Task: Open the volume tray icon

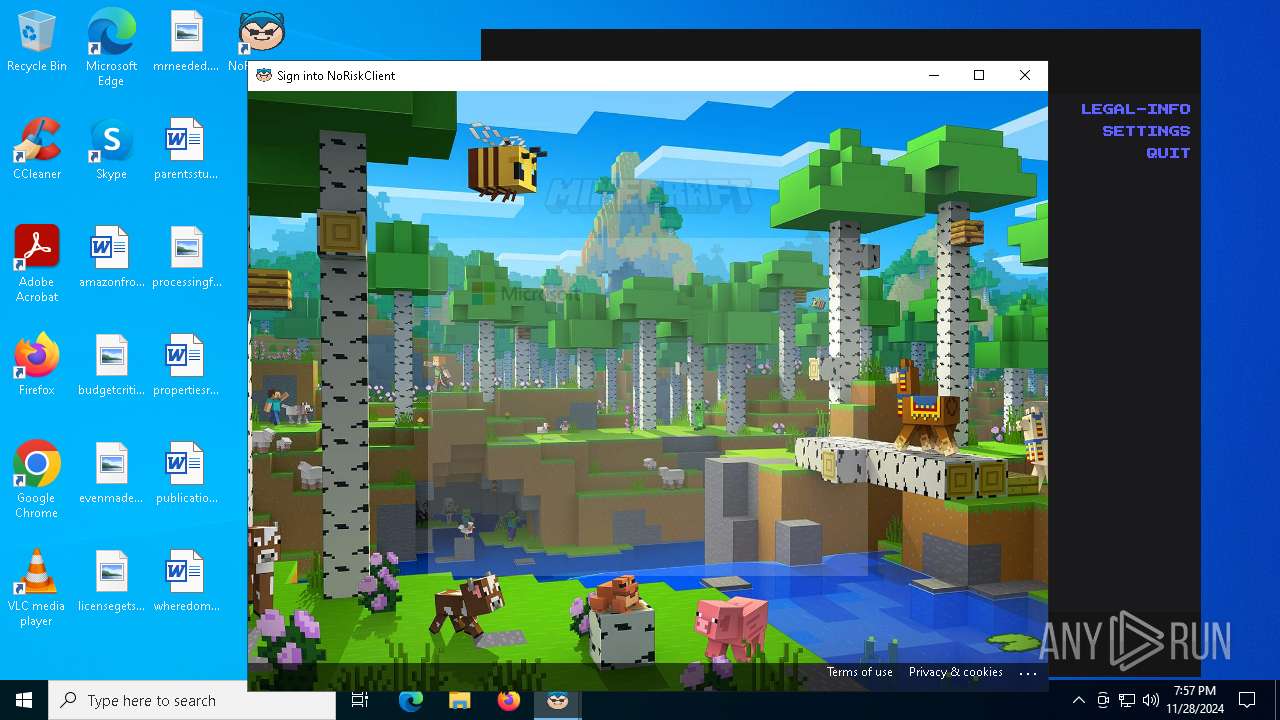Action: coord(1151,700)
